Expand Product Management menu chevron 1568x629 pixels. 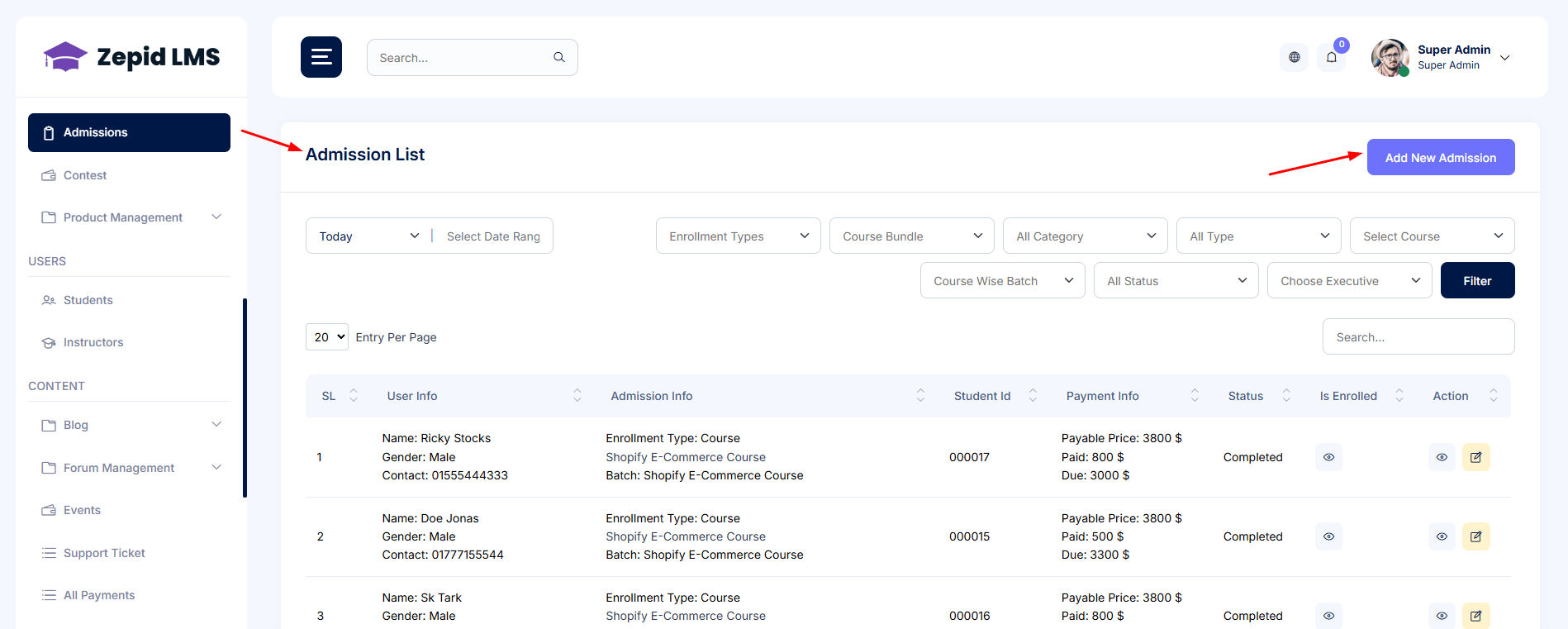pyautogui.click(x=216, y=217)
